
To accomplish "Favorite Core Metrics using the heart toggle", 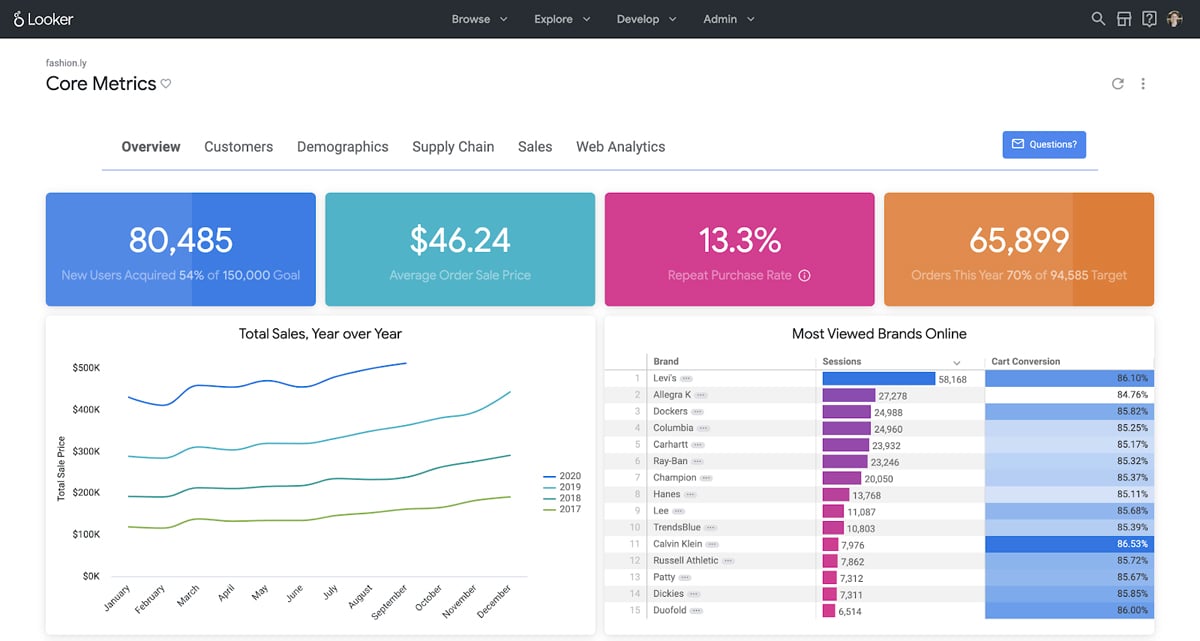I will click(166, 83).
